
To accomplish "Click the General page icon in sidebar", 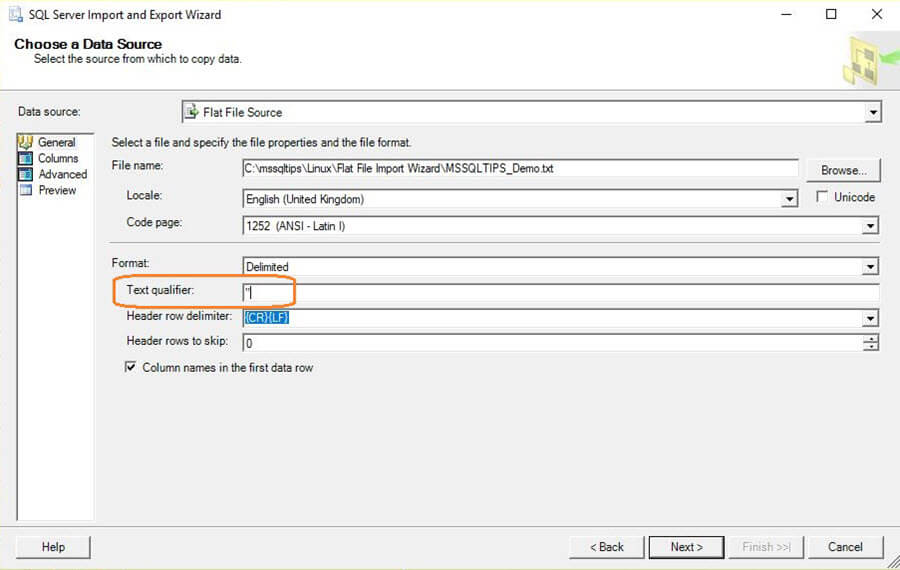I will 26,142.
